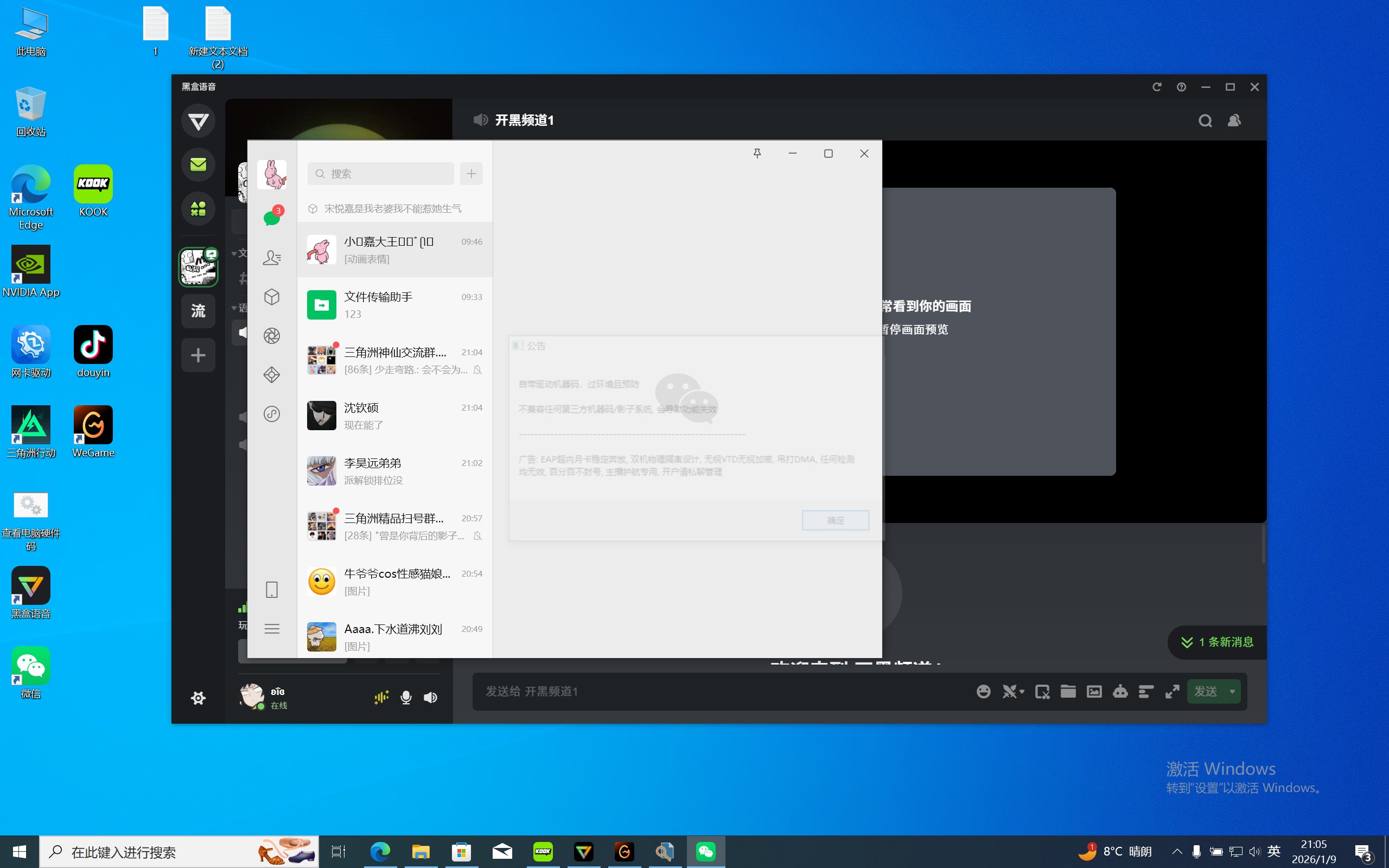Open the 文件传输助手 chat

coord(395,305)
